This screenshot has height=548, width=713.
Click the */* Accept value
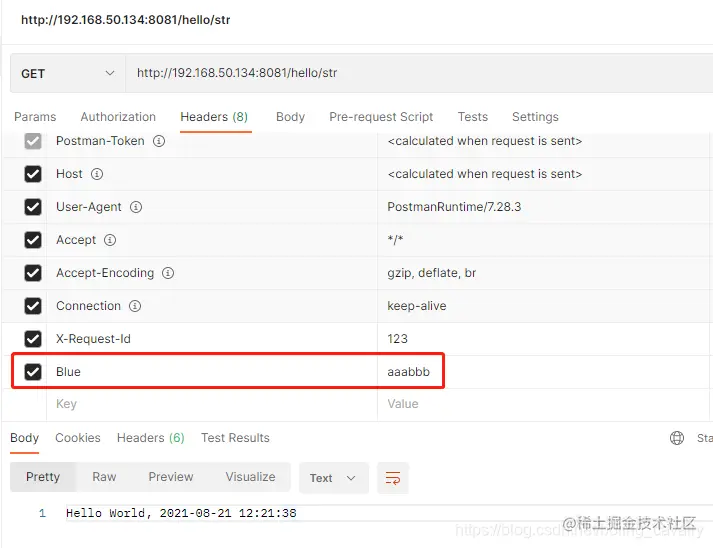(x=395, y=240)
